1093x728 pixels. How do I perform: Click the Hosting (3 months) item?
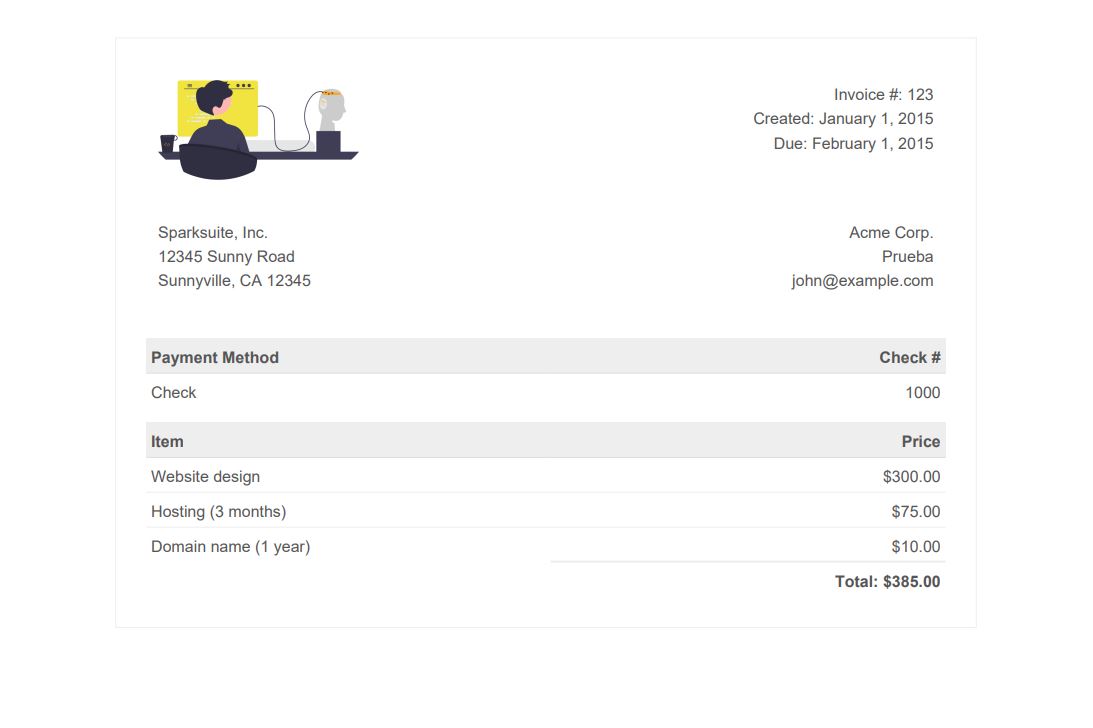pyautogui.click(x=218, y=512)
